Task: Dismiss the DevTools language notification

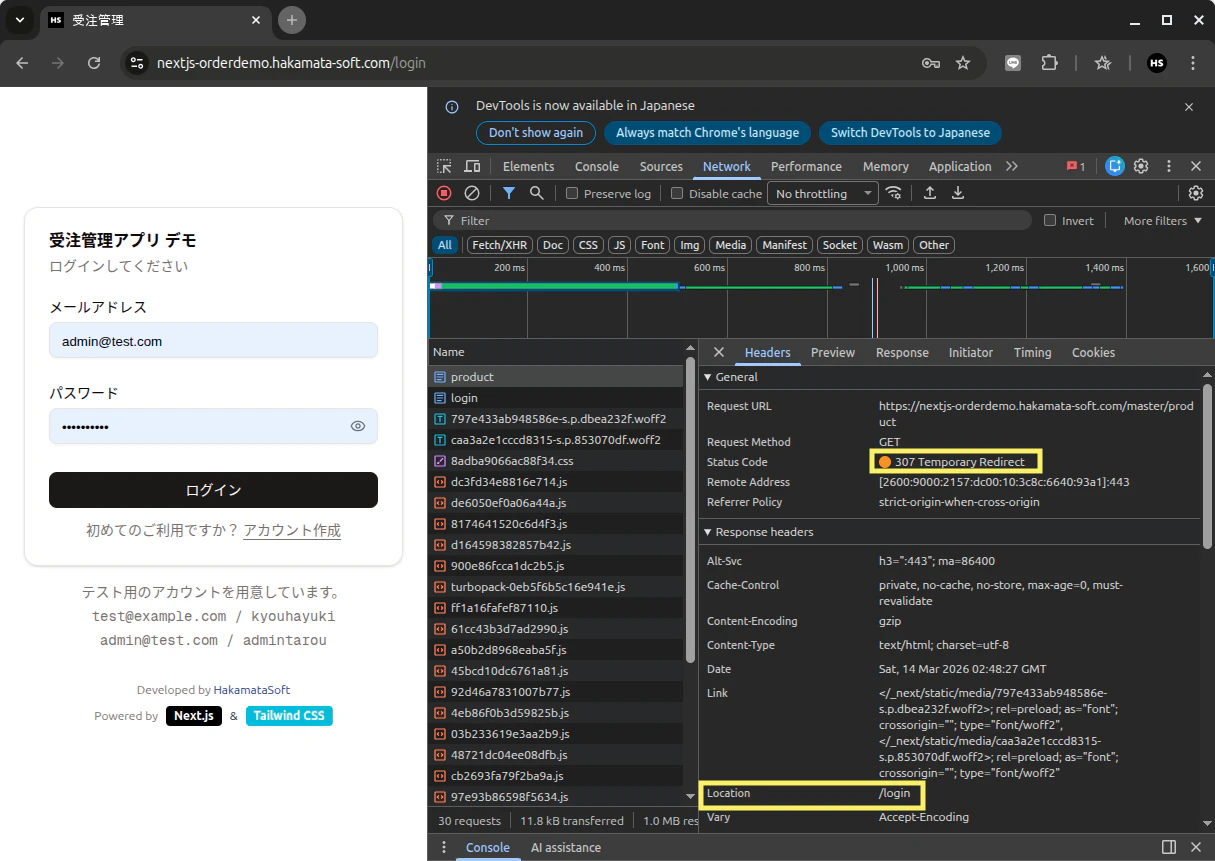Action: click(1189, 107)
